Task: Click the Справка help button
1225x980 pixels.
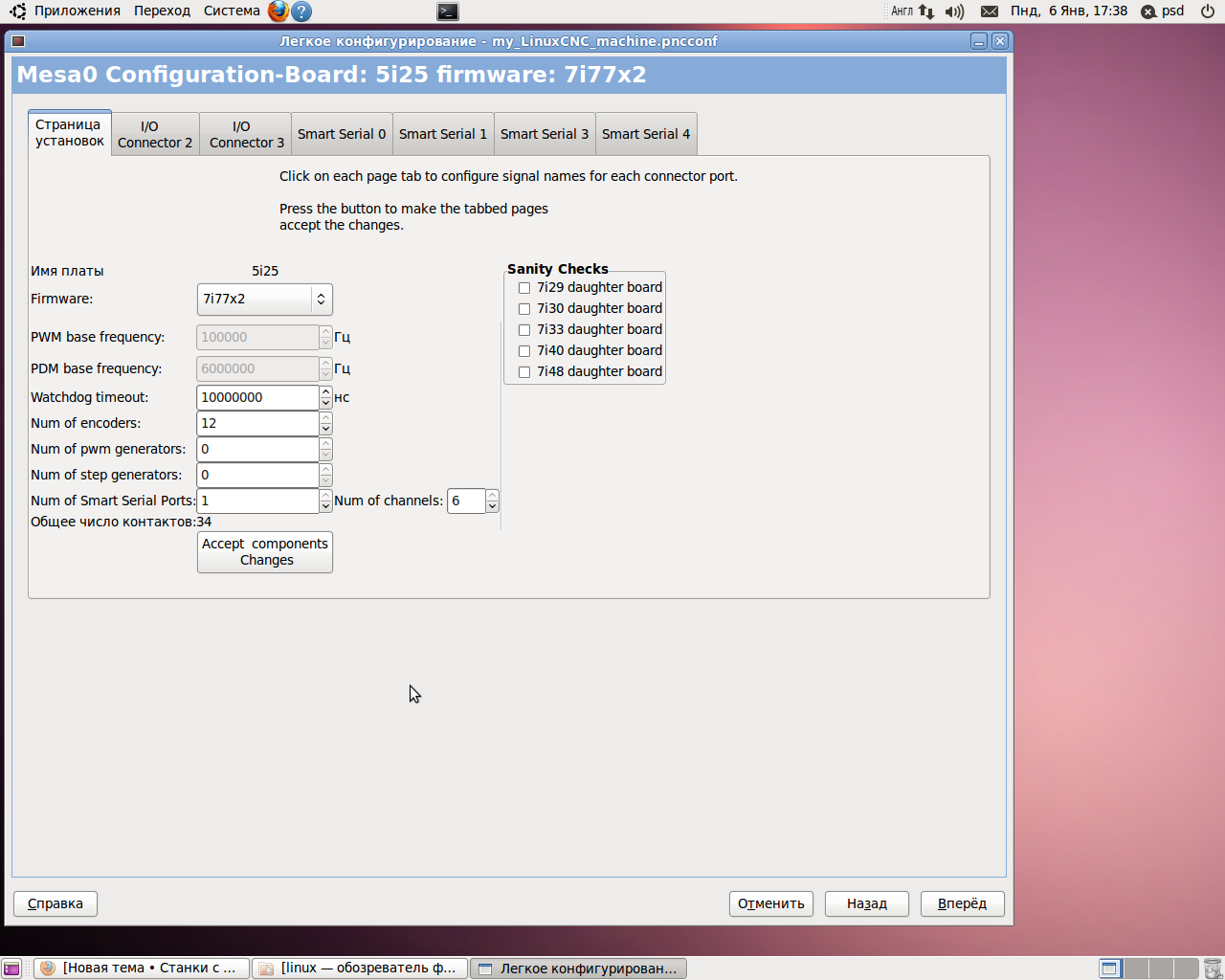Action: [x=56, y=903]
